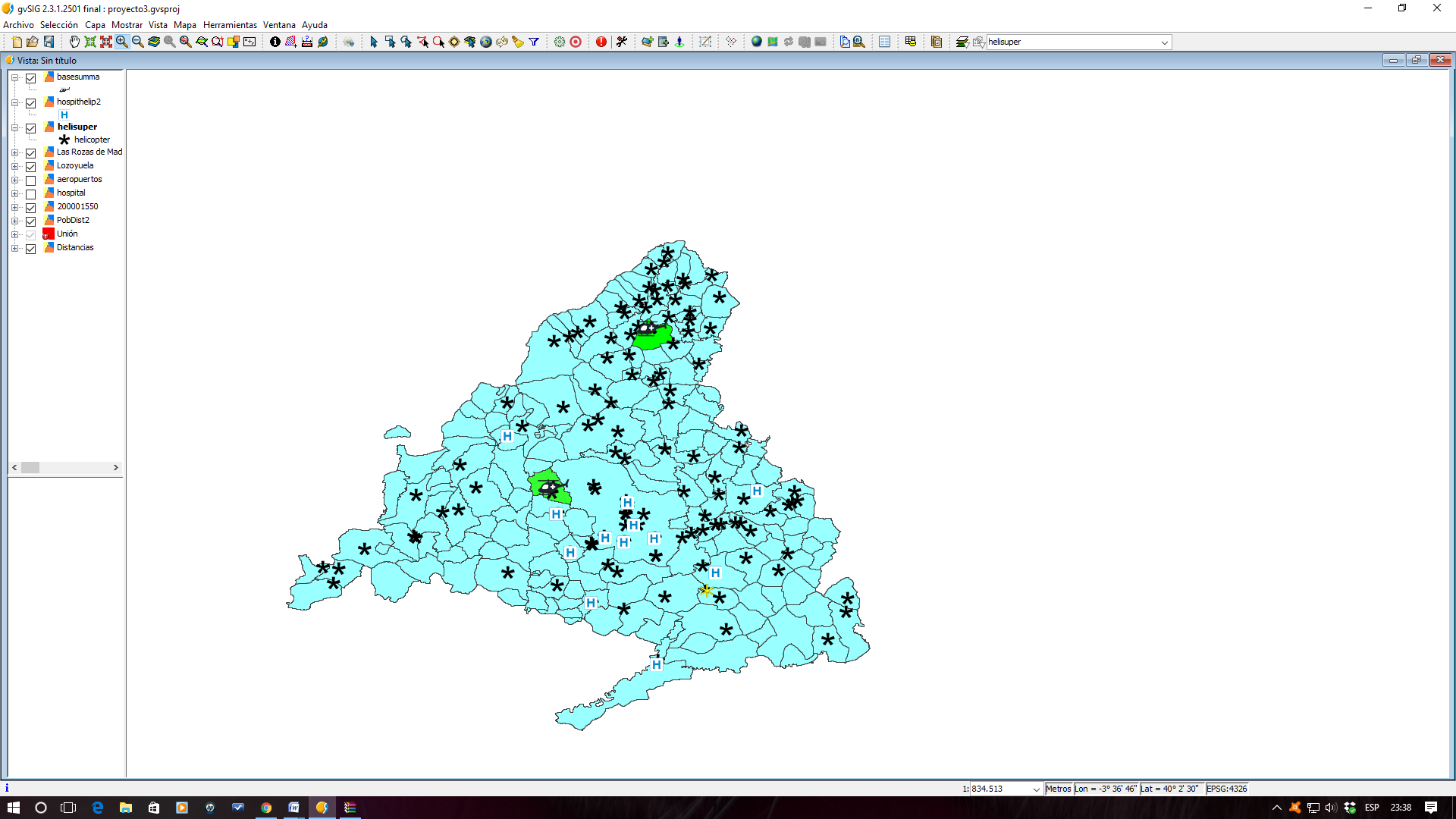Click the attribute table icon
The height and width of the screenshot is (819, 1456).
click(x=884, y=42)
